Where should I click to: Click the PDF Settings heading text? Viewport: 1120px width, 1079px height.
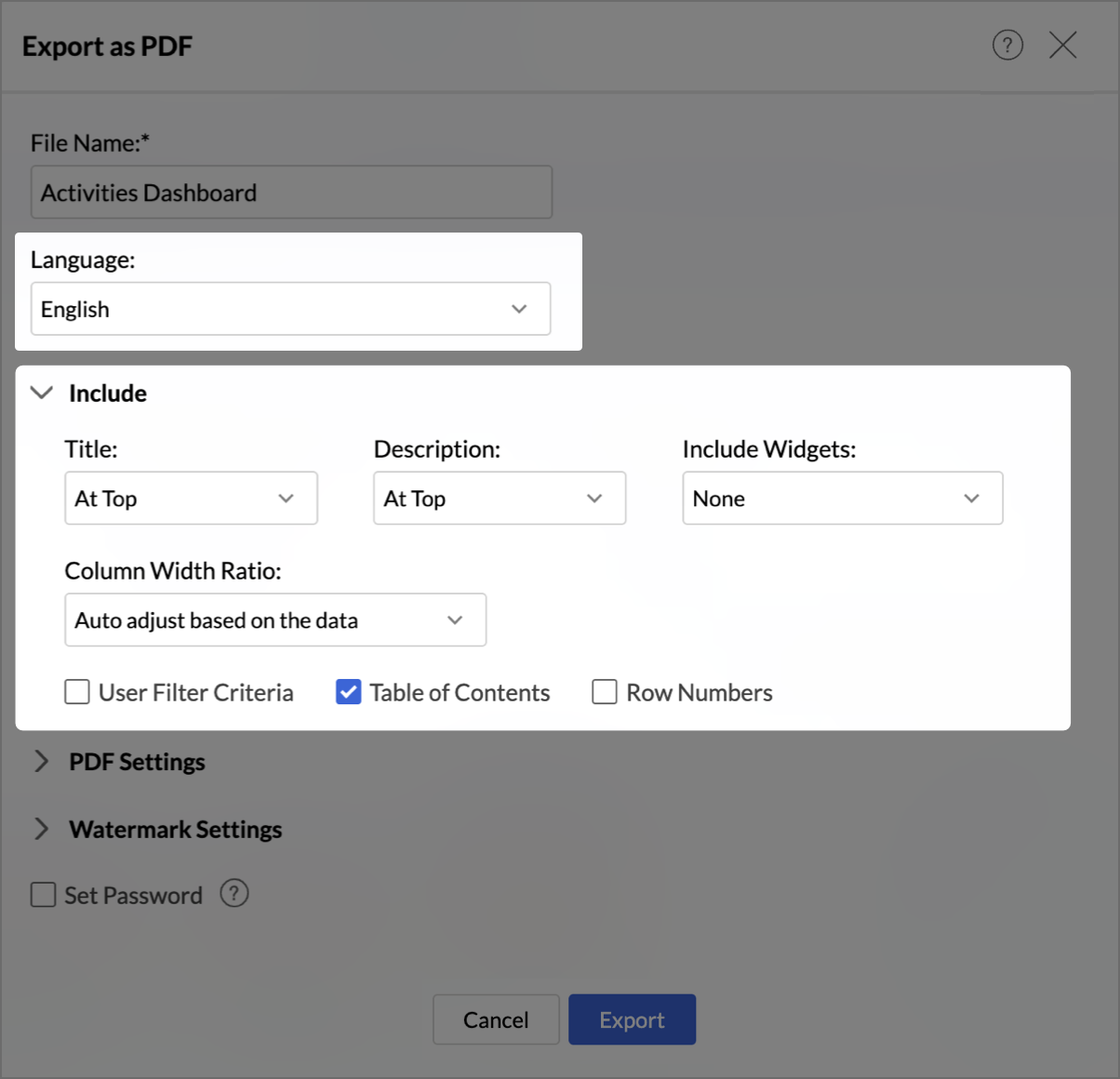pos(137,762)
